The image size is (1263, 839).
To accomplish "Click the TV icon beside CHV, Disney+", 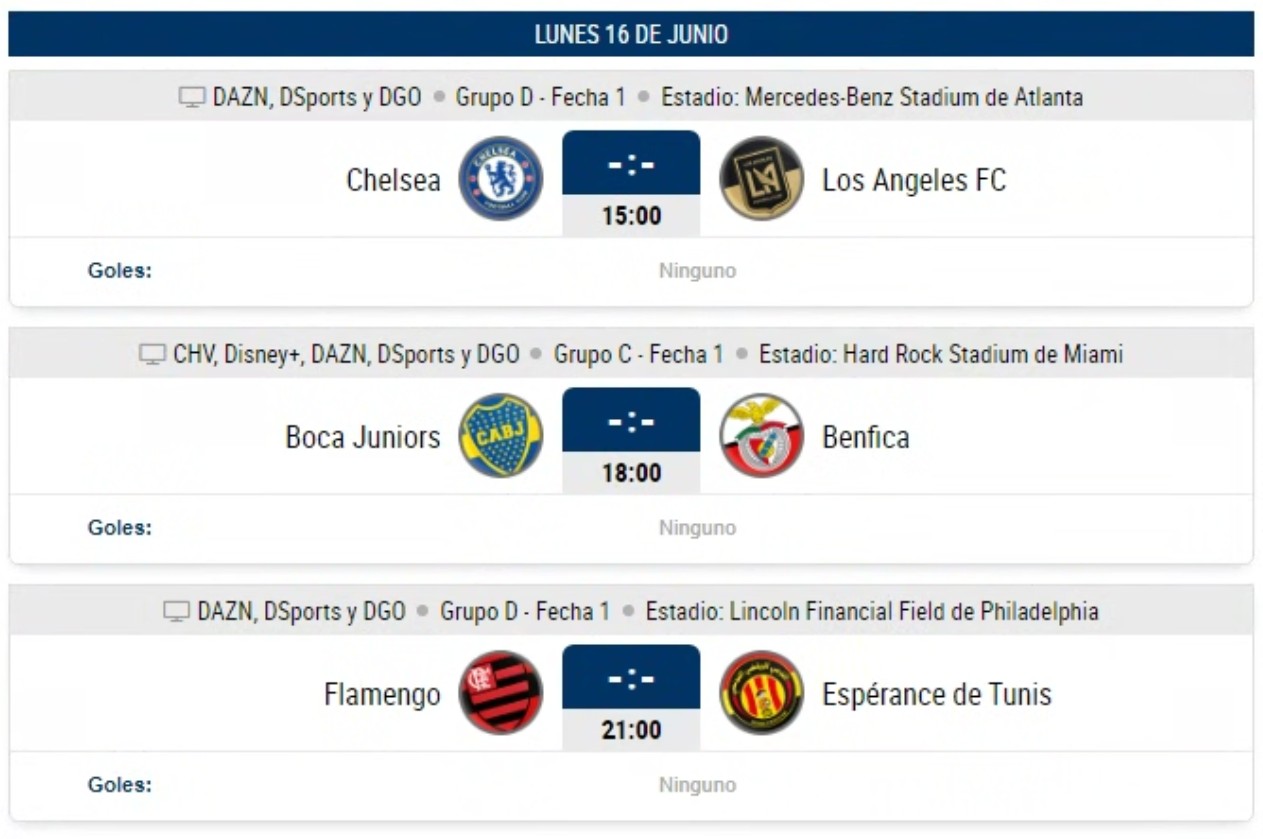I will pos(152,355).
